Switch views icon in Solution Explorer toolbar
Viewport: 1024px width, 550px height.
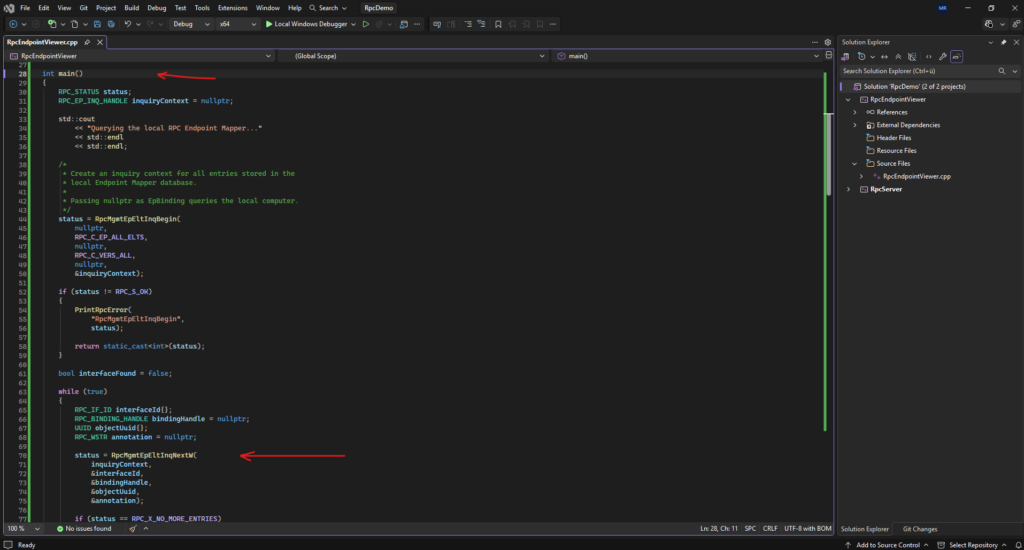(846, 57)
